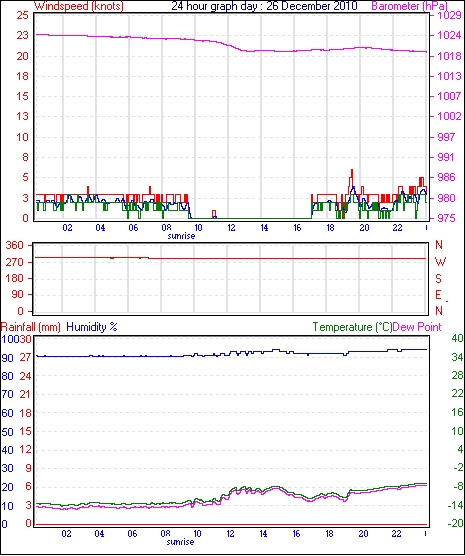Click the W compass direction label
This screenshot has width=465, height=556.
point(440,262)
